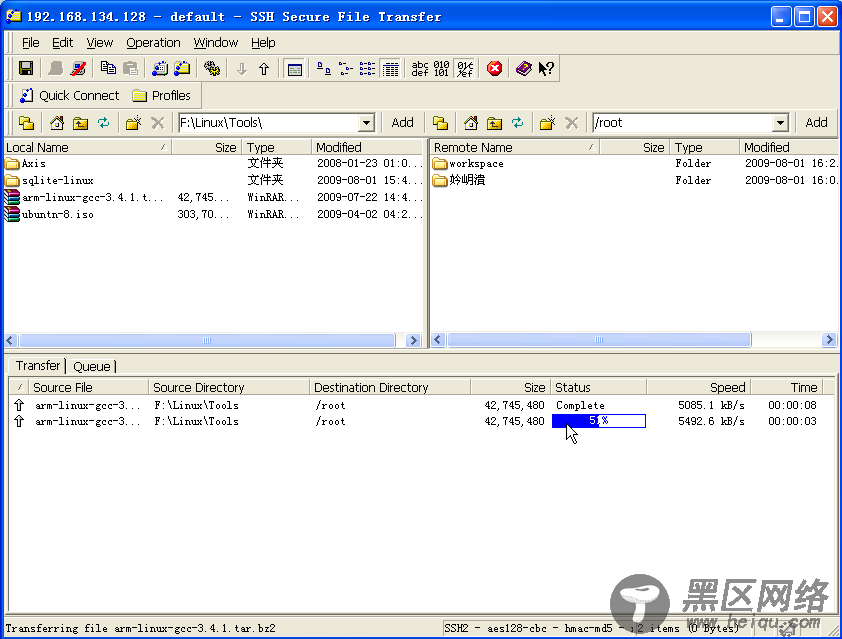
Task: Expand the F:\Linux\Tools\ path dropdown
Action: [366, 123]
